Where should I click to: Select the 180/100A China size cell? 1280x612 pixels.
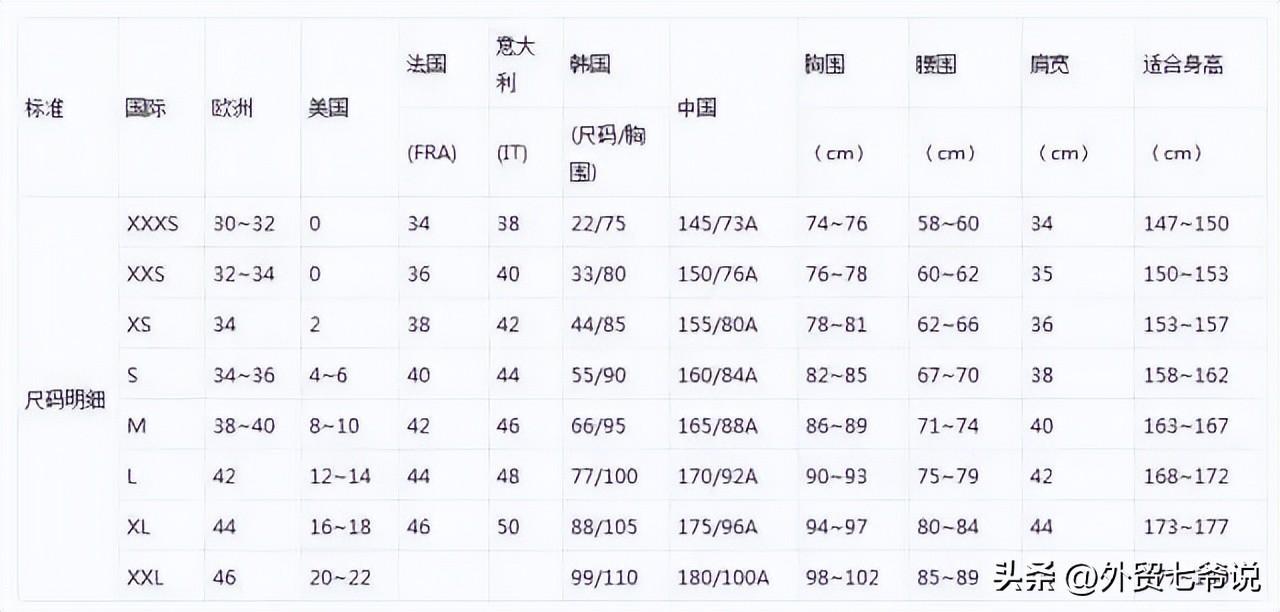click(722, 577)
